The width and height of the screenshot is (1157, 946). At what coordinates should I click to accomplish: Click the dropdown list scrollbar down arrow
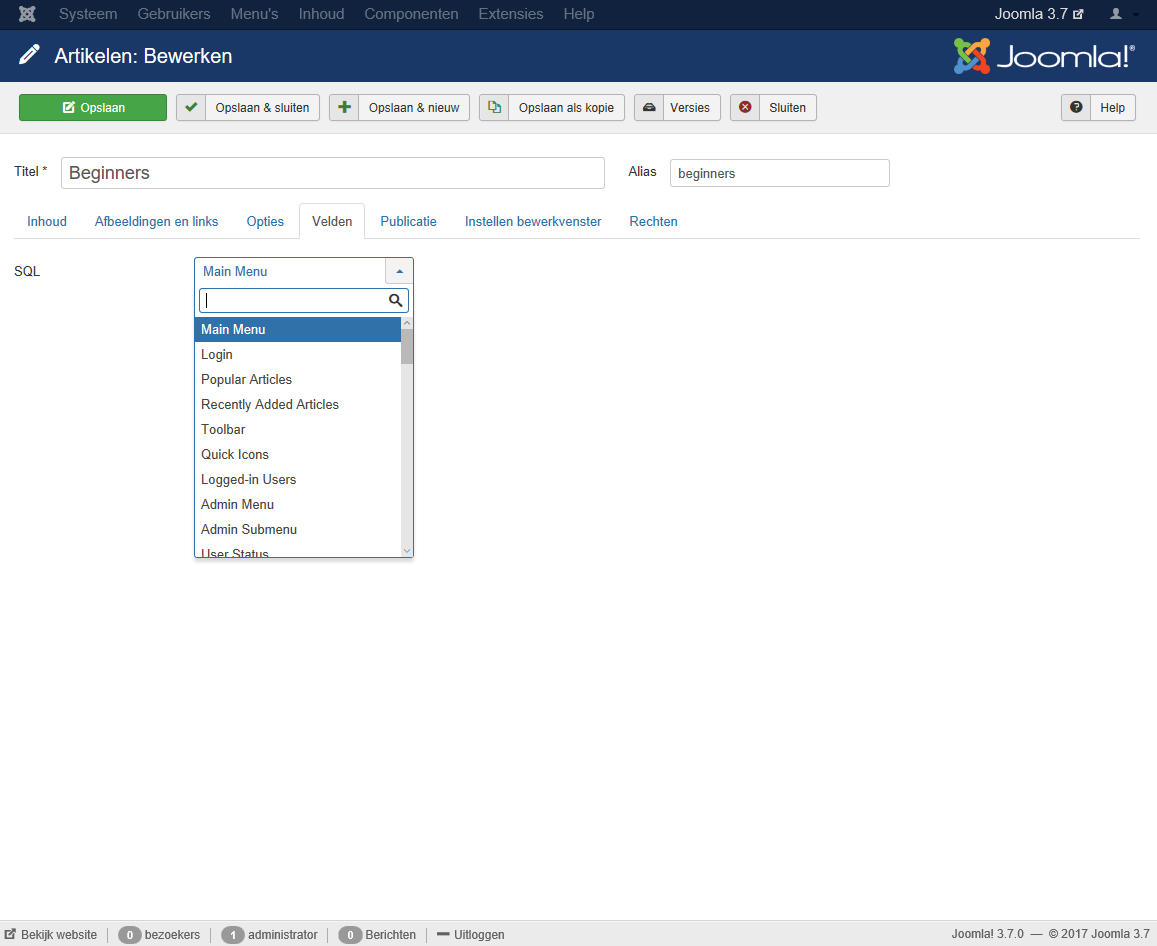click(407, 551)
